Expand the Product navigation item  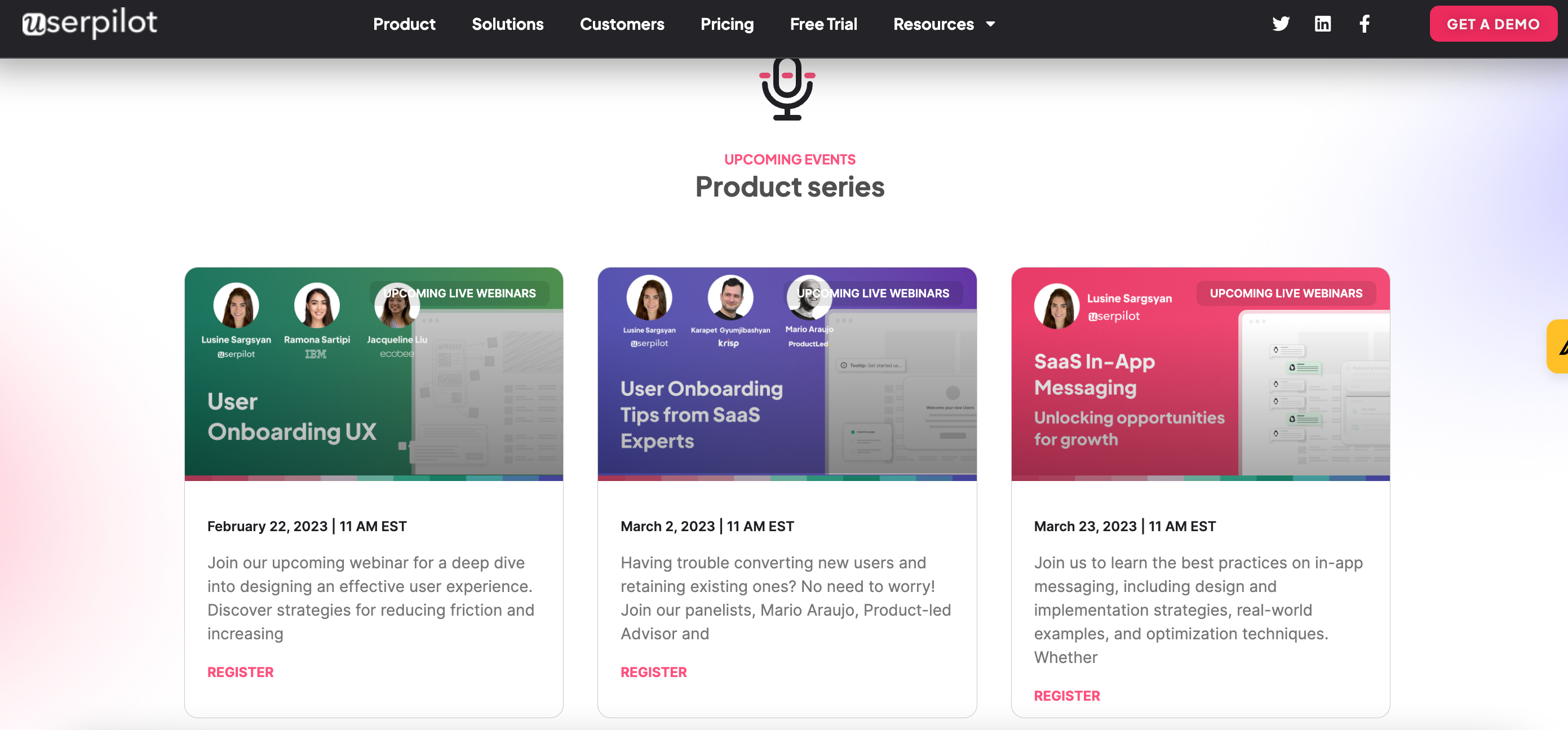(404, 24)
